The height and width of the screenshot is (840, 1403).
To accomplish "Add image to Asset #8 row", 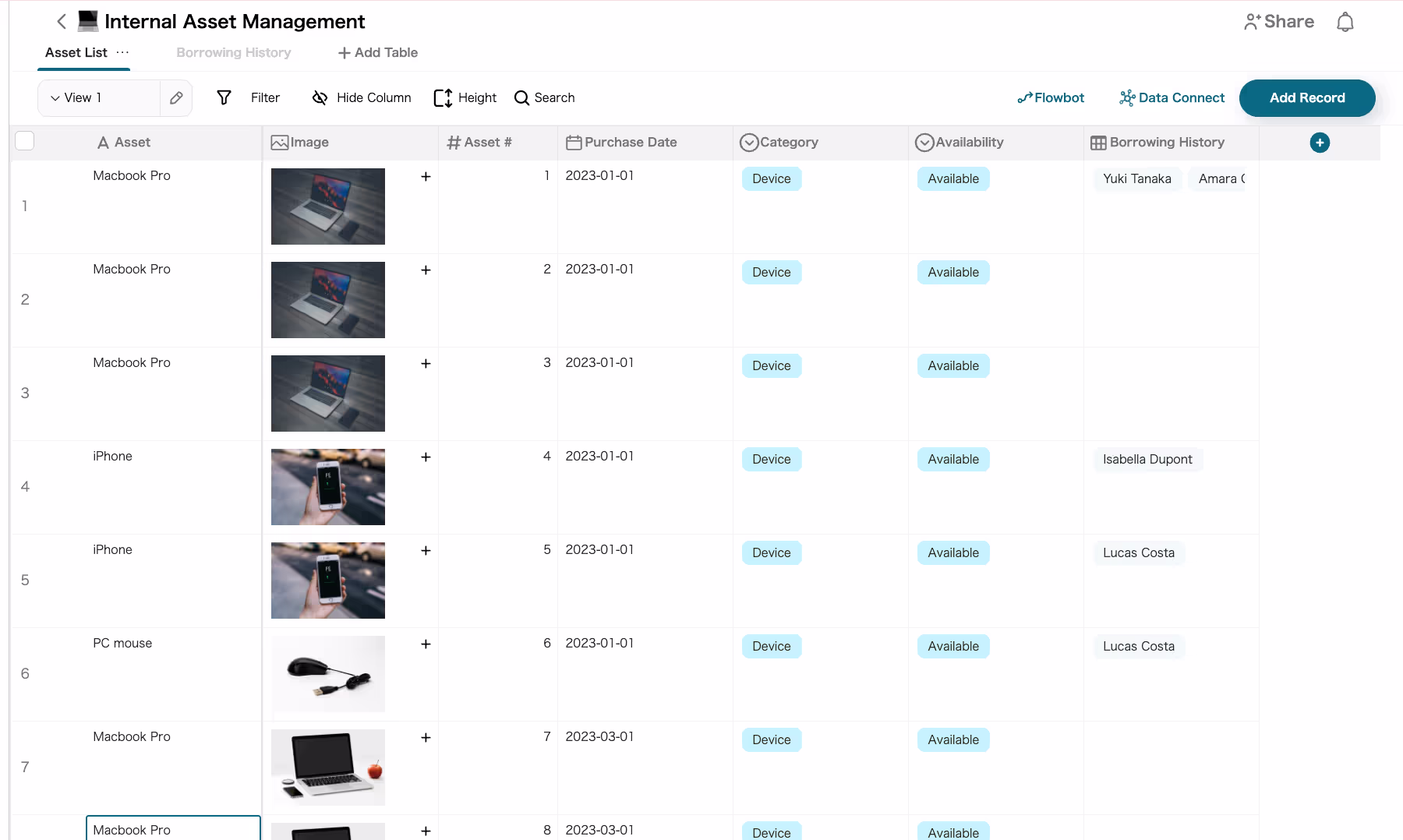I will 426,831.
